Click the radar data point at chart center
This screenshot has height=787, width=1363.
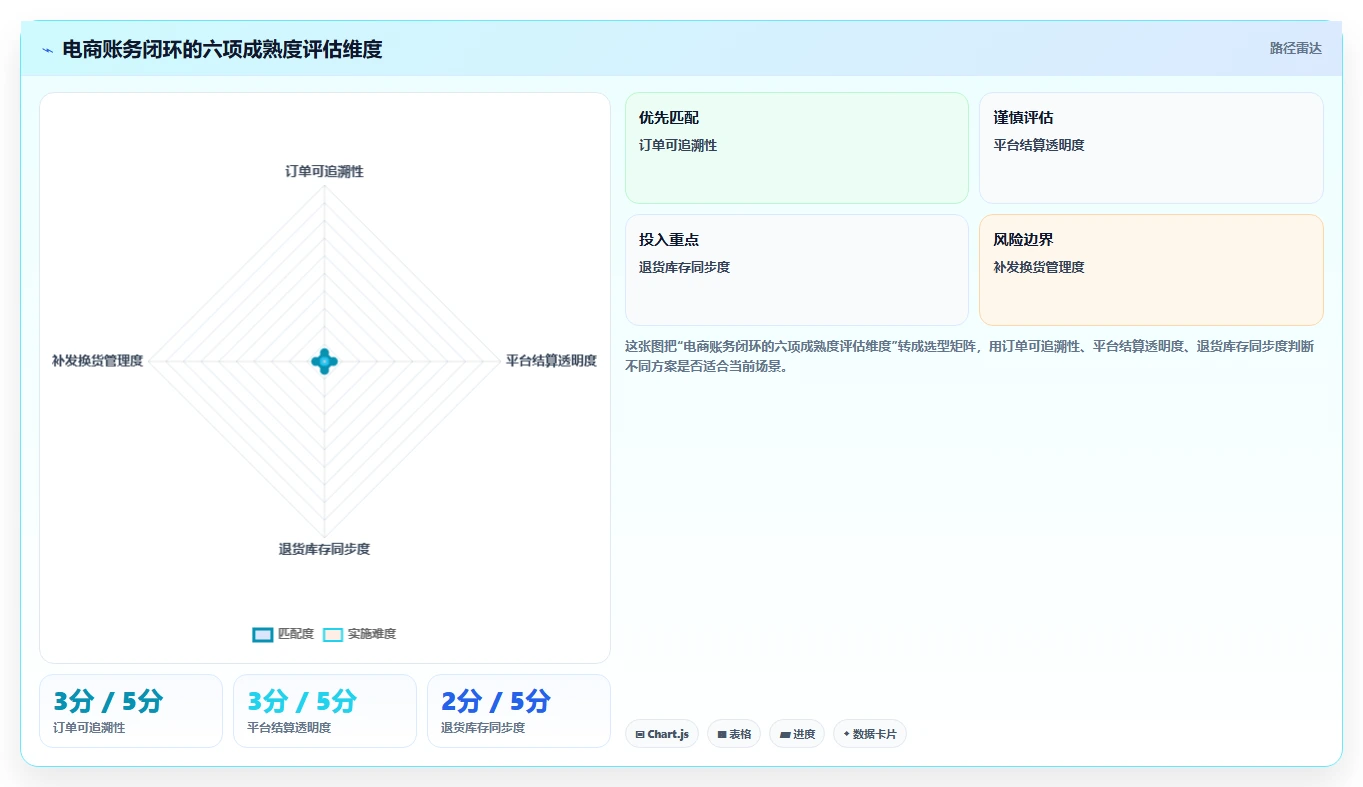click(324, 361)
